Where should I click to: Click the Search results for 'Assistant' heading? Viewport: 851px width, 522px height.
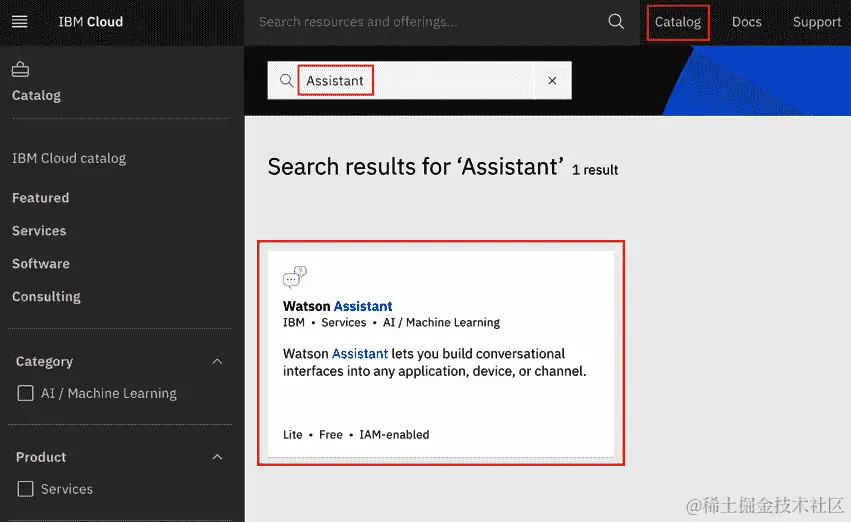(415, 167)
